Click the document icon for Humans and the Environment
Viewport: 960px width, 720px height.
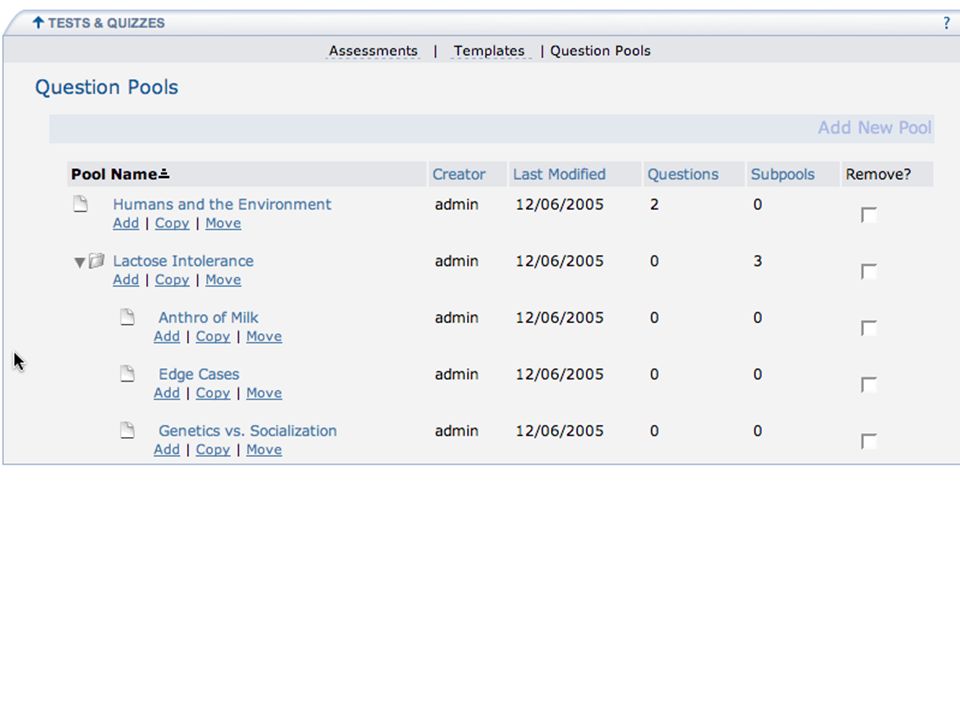click(x=81, y=204)
